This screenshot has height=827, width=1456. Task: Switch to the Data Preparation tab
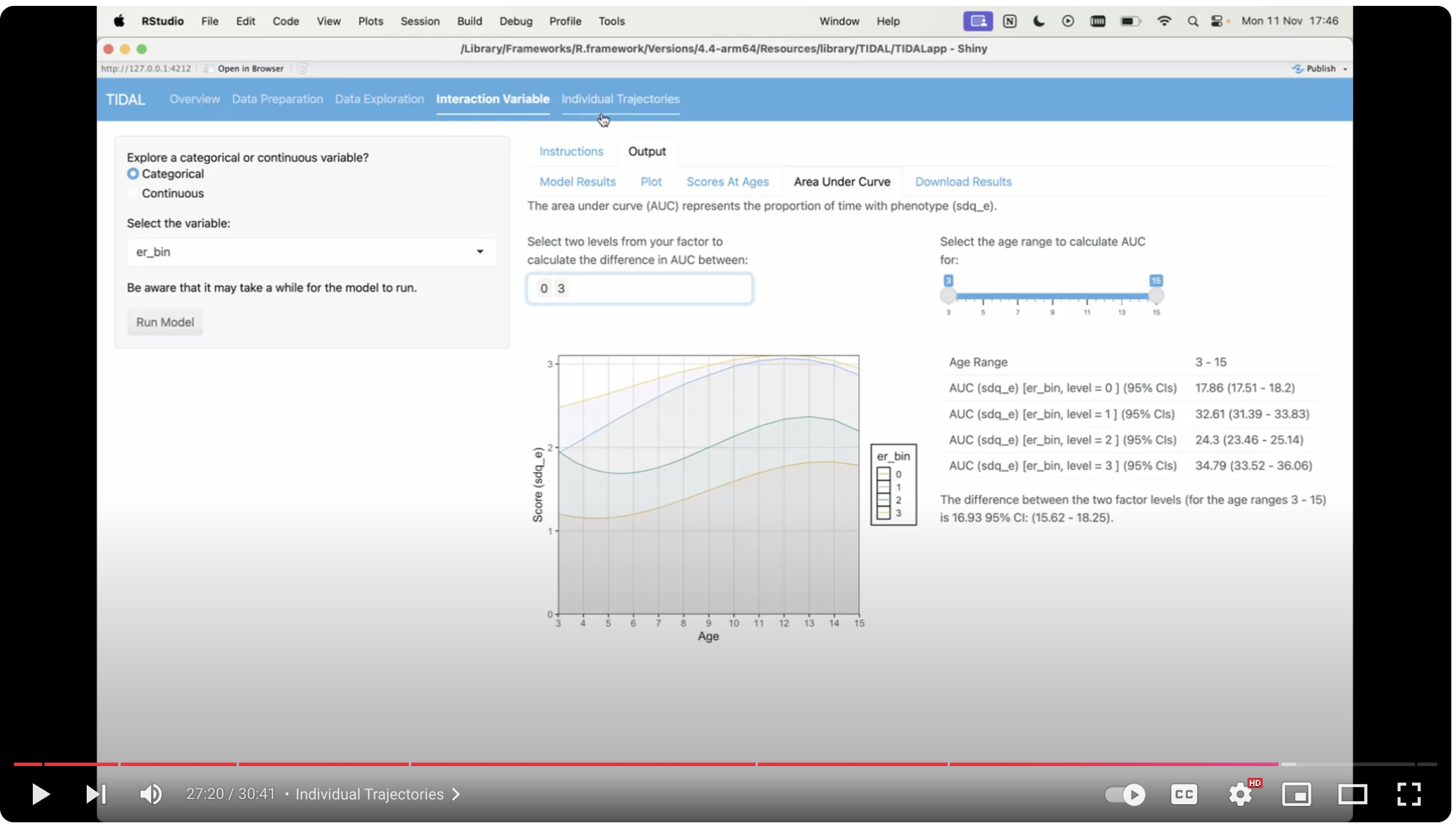(277, 99)
